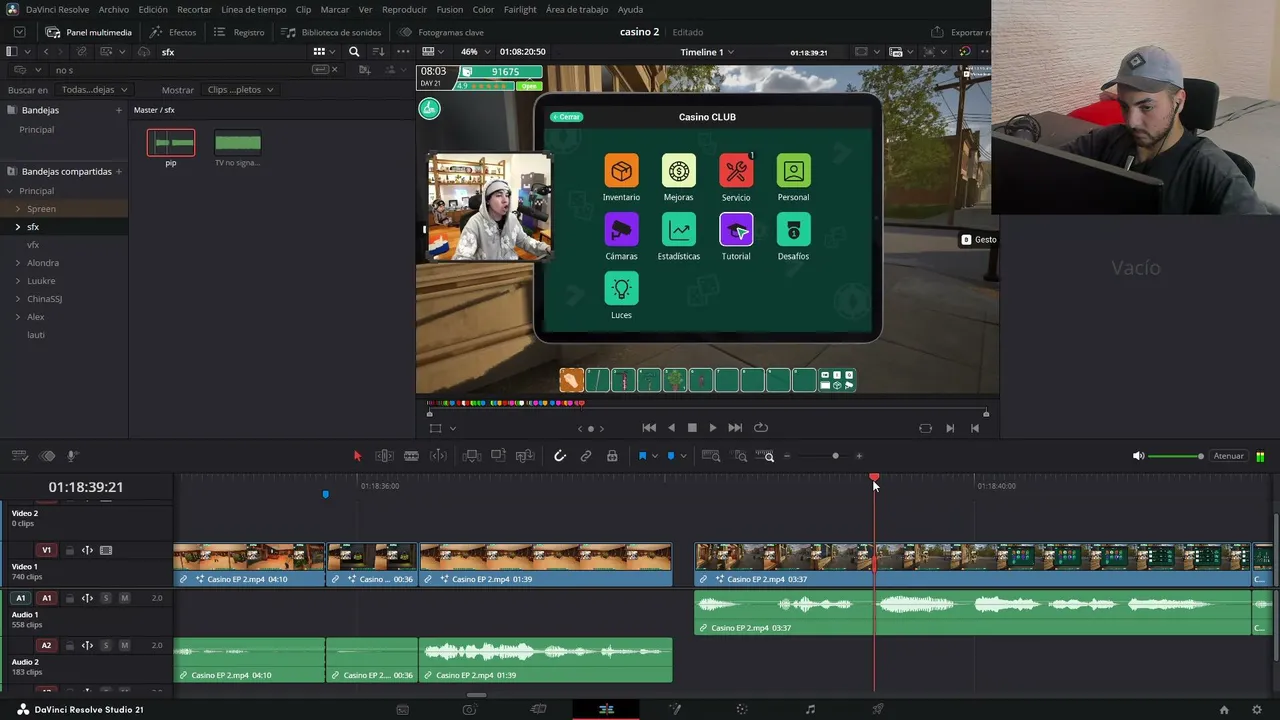Lock the Video 1 track
Image resolution: width=1280 pixels, height=720 pixels.
point(69,550)
